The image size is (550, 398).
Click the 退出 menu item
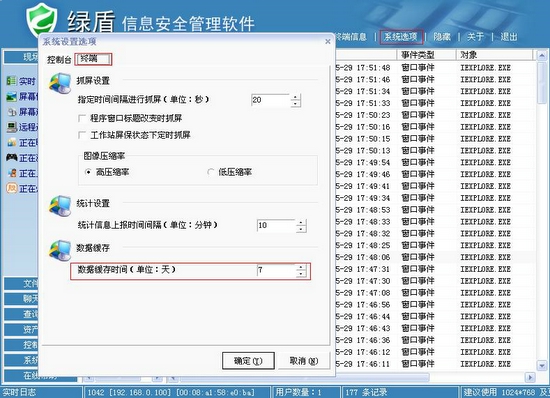[509, 36]
